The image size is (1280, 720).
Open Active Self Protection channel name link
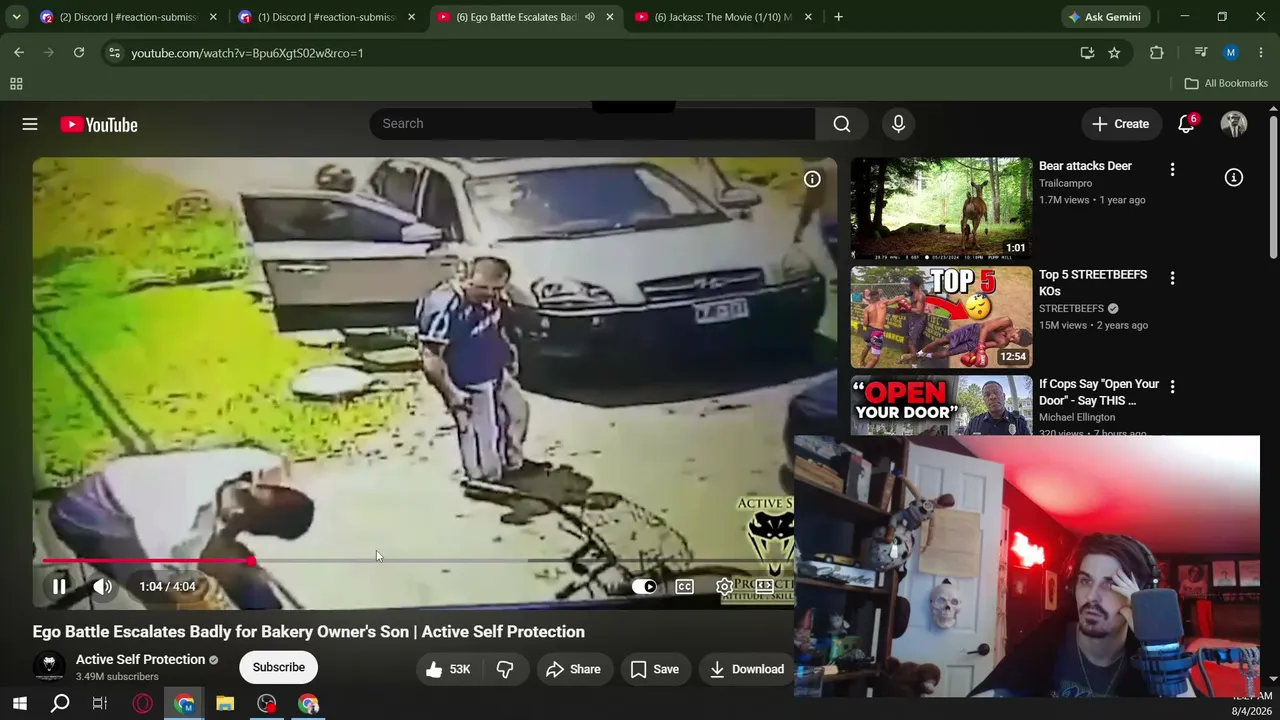click(x=140, y=660)
